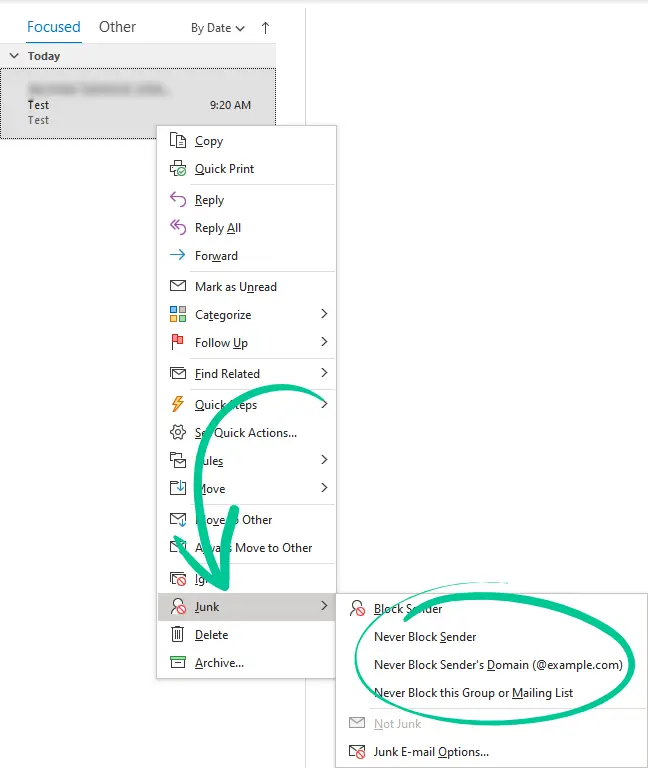Click the colorful Categorize squares icon
Viewport: 648px width, 768px height.
pos(178,315)
